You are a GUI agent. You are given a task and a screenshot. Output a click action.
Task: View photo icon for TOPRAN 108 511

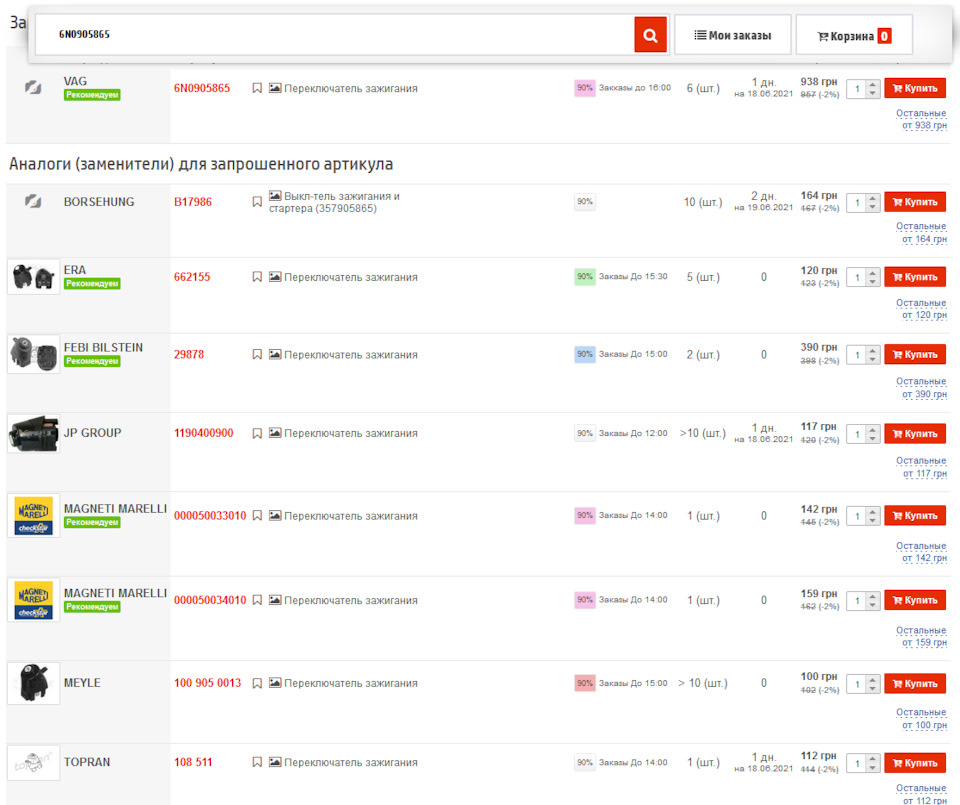(275, 762)
